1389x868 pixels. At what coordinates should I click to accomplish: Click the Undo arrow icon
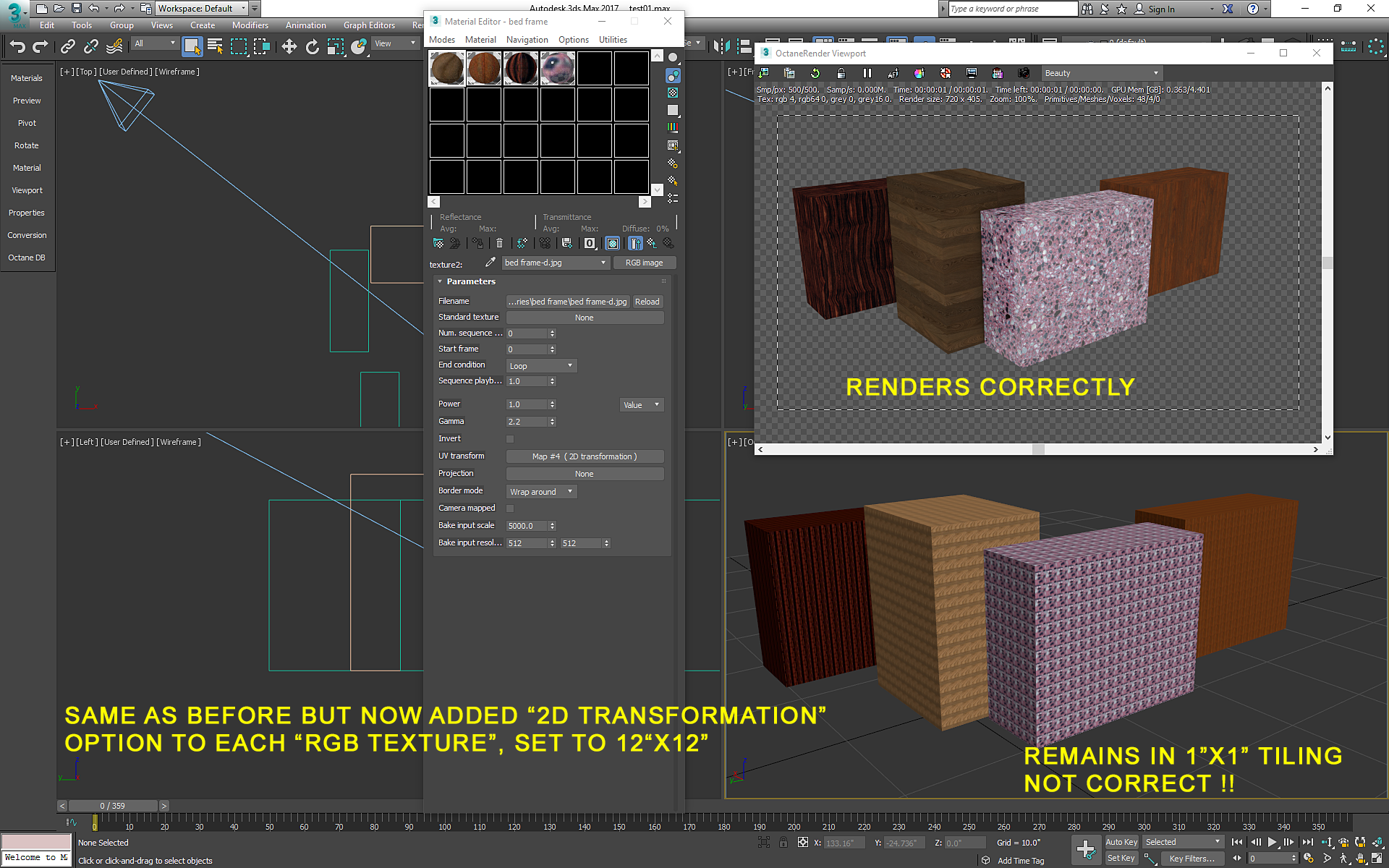[17, 47]
